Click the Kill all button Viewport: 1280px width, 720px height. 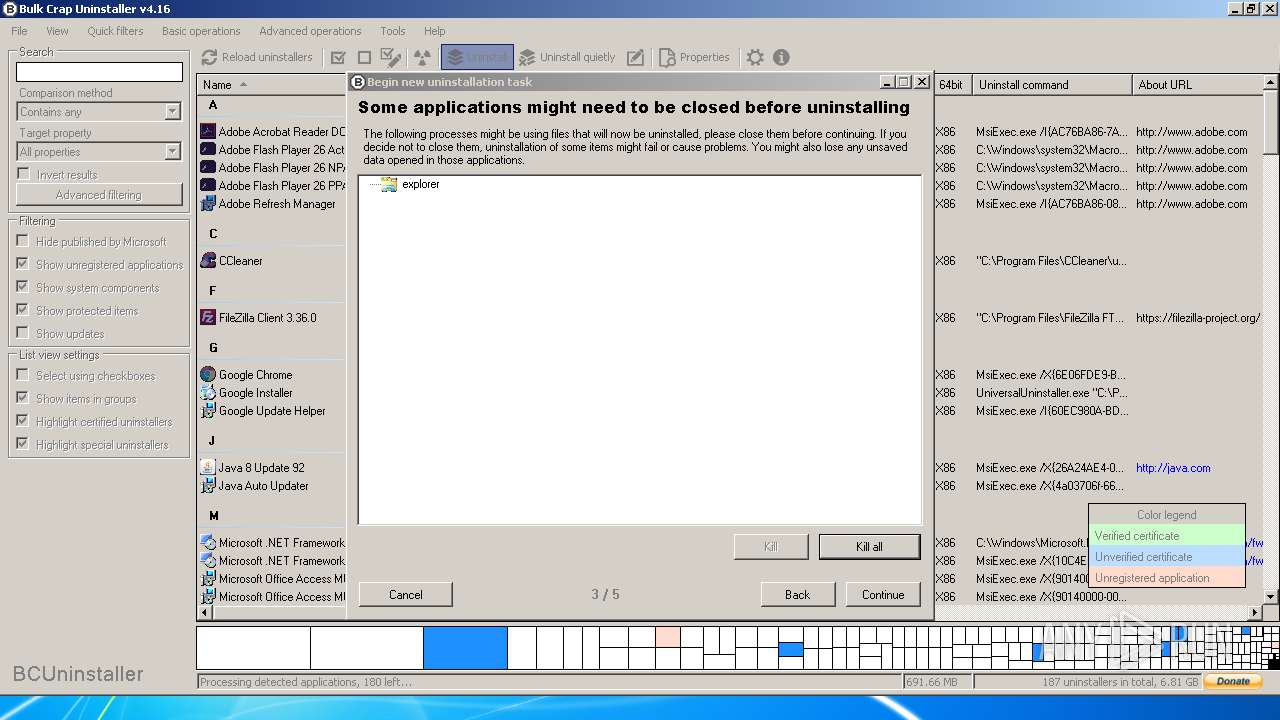pyautogui.click(x=869, y=547)
